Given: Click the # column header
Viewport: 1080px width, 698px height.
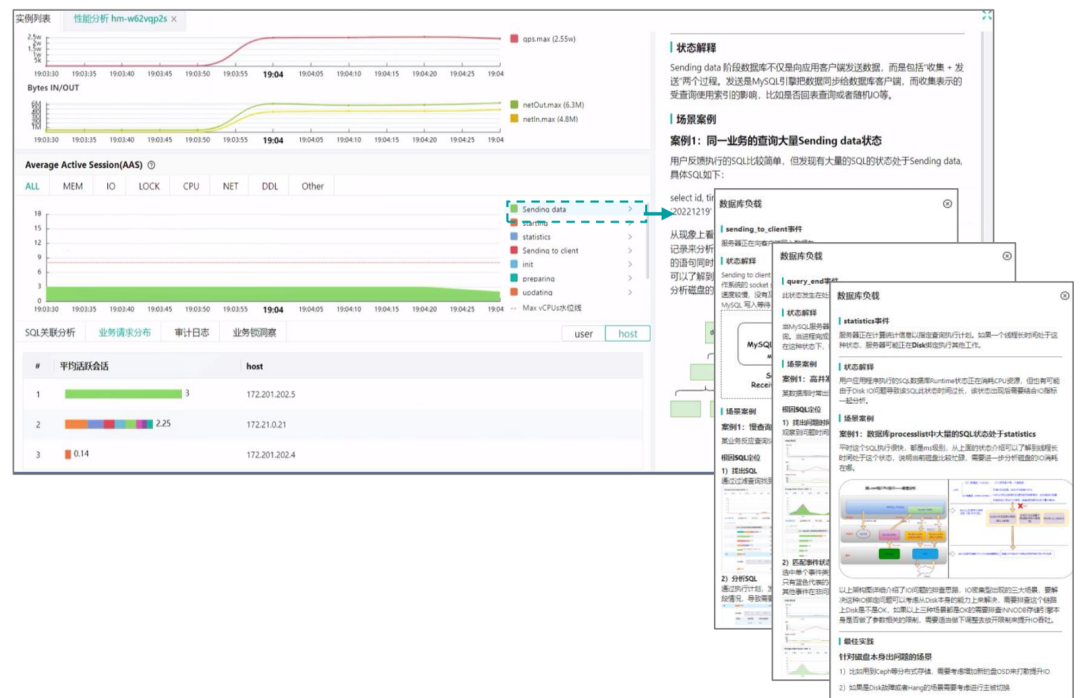Looking at the screenshot, I should click(37, 367).
